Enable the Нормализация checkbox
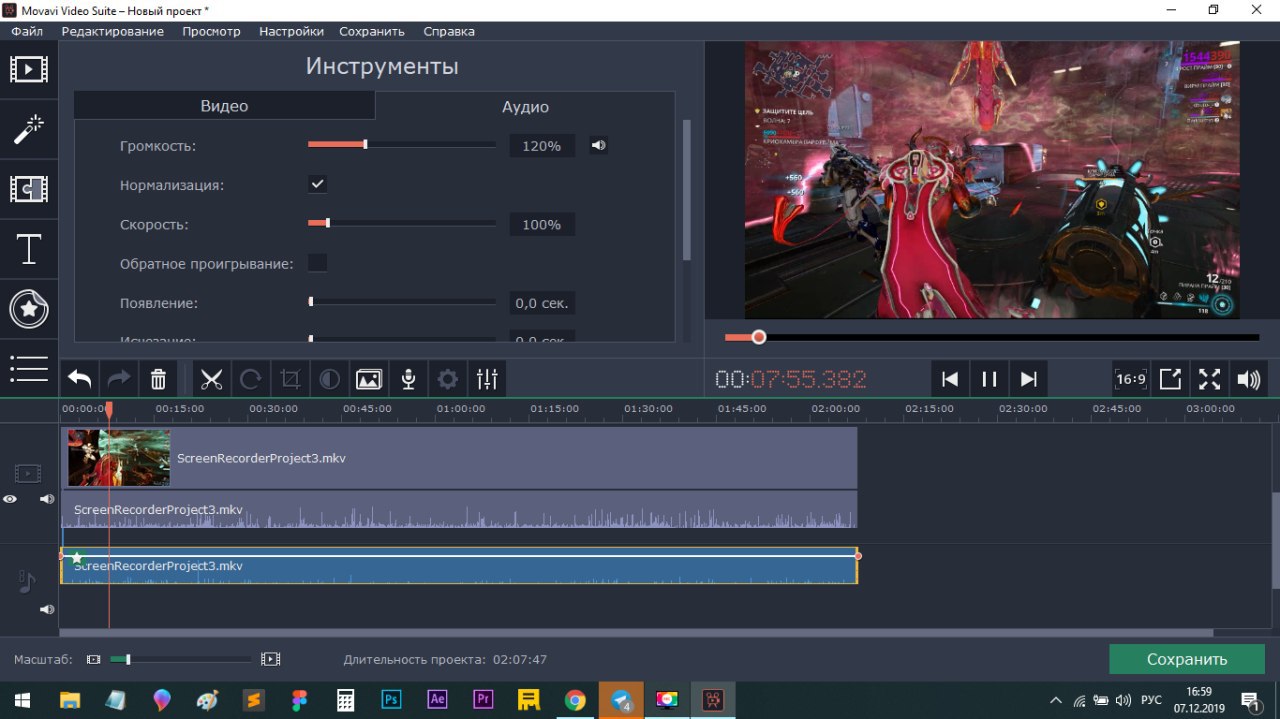This screenshot has height=719, width=1280. pyautogui.click(x=317, y=184)
